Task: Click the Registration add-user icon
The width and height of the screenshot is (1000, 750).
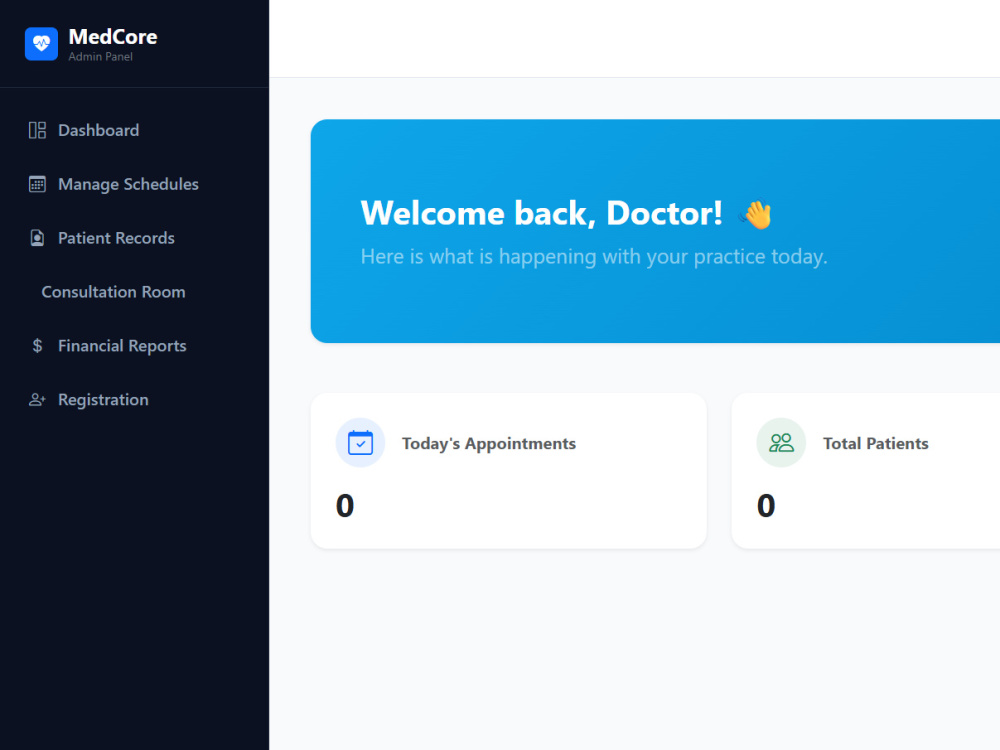Action: tap(37, 400)
